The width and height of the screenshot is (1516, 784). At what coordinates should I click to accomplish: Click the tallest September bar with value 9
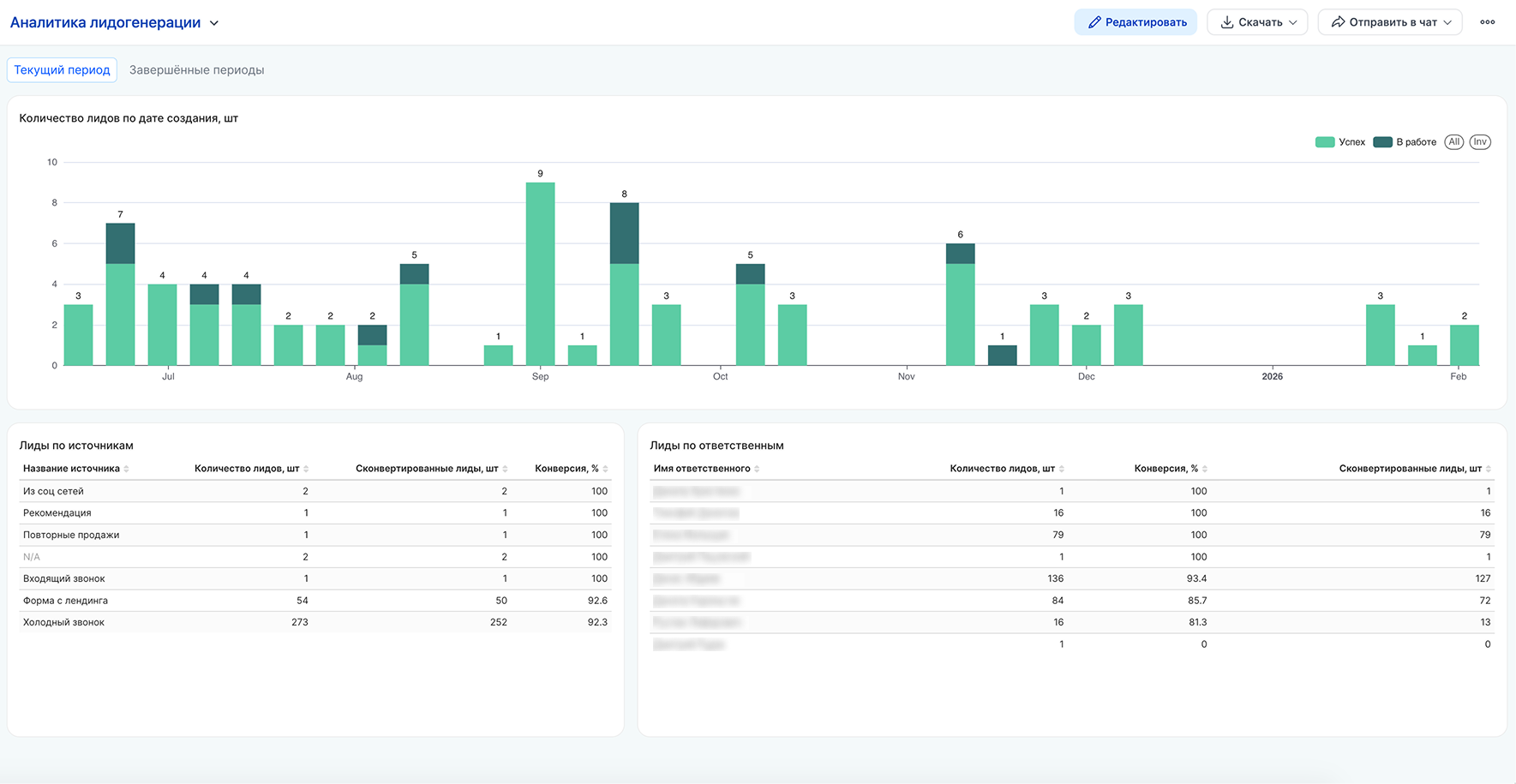[540, 274]
